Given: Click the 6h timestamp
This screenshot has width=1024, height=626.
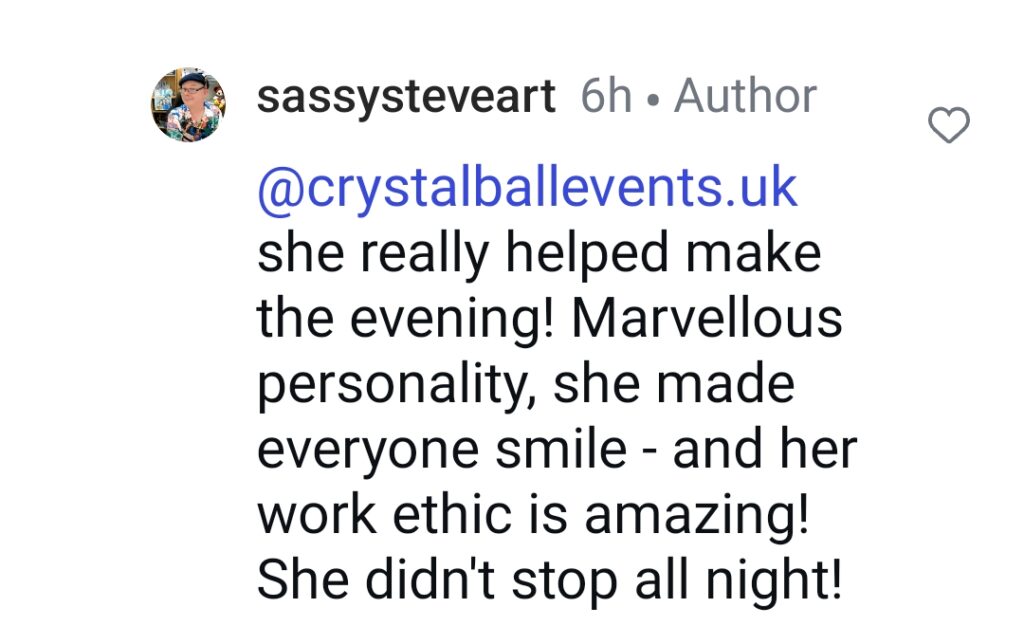Looking at the screenshot, I should [x=606, y=96].
